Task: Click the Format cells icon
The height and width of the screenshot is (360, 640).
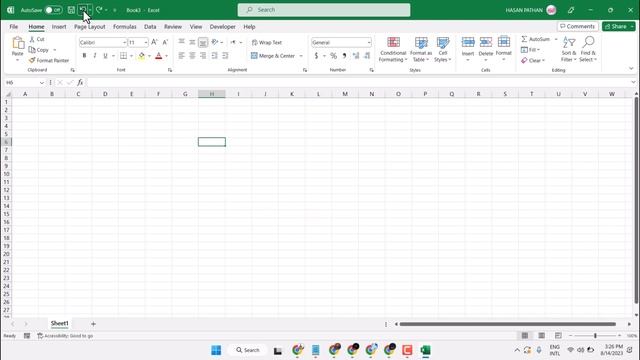Action: click(x=504, y=42)
